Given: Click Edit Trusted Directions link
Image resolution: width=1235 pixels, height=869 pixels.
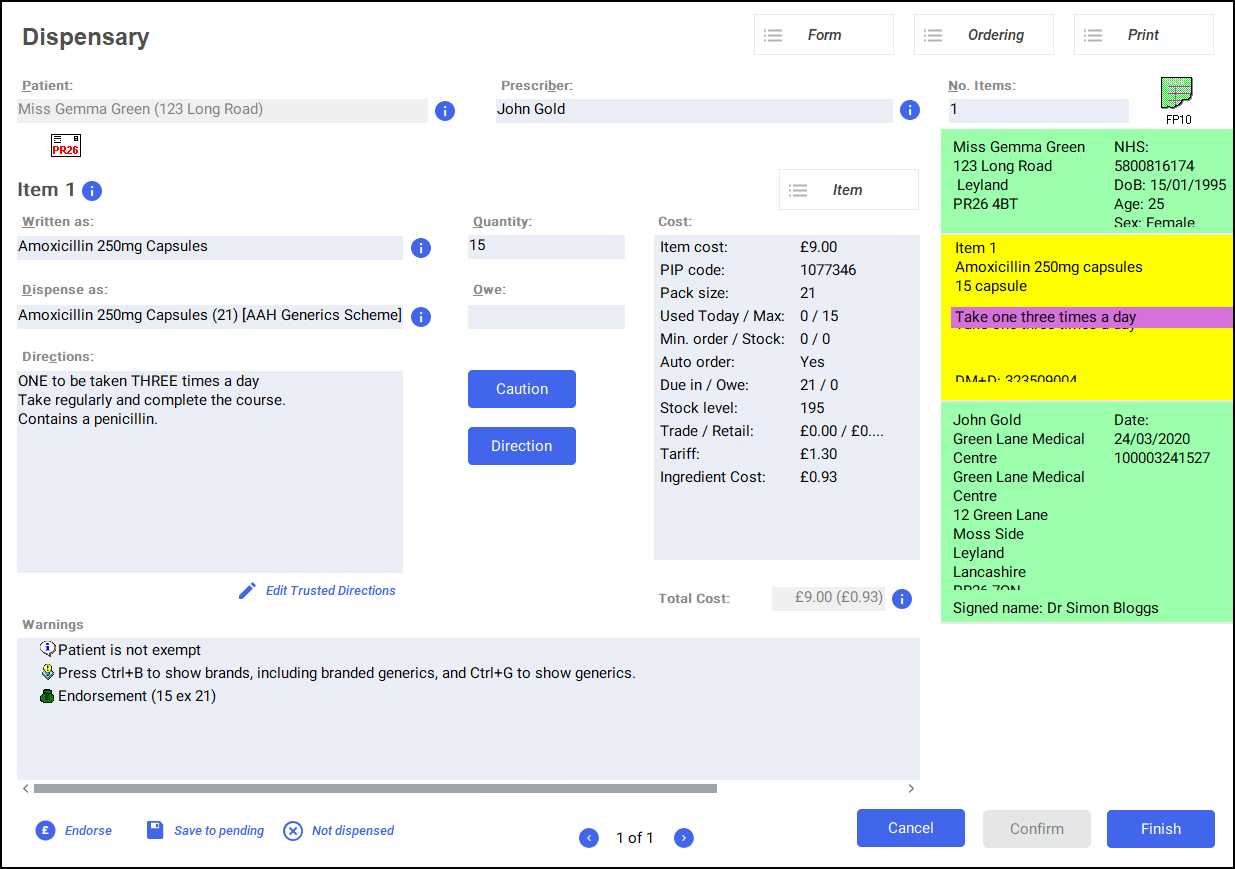Looking at the screenshot, I should pyautogui.click(x=330, y=591).
